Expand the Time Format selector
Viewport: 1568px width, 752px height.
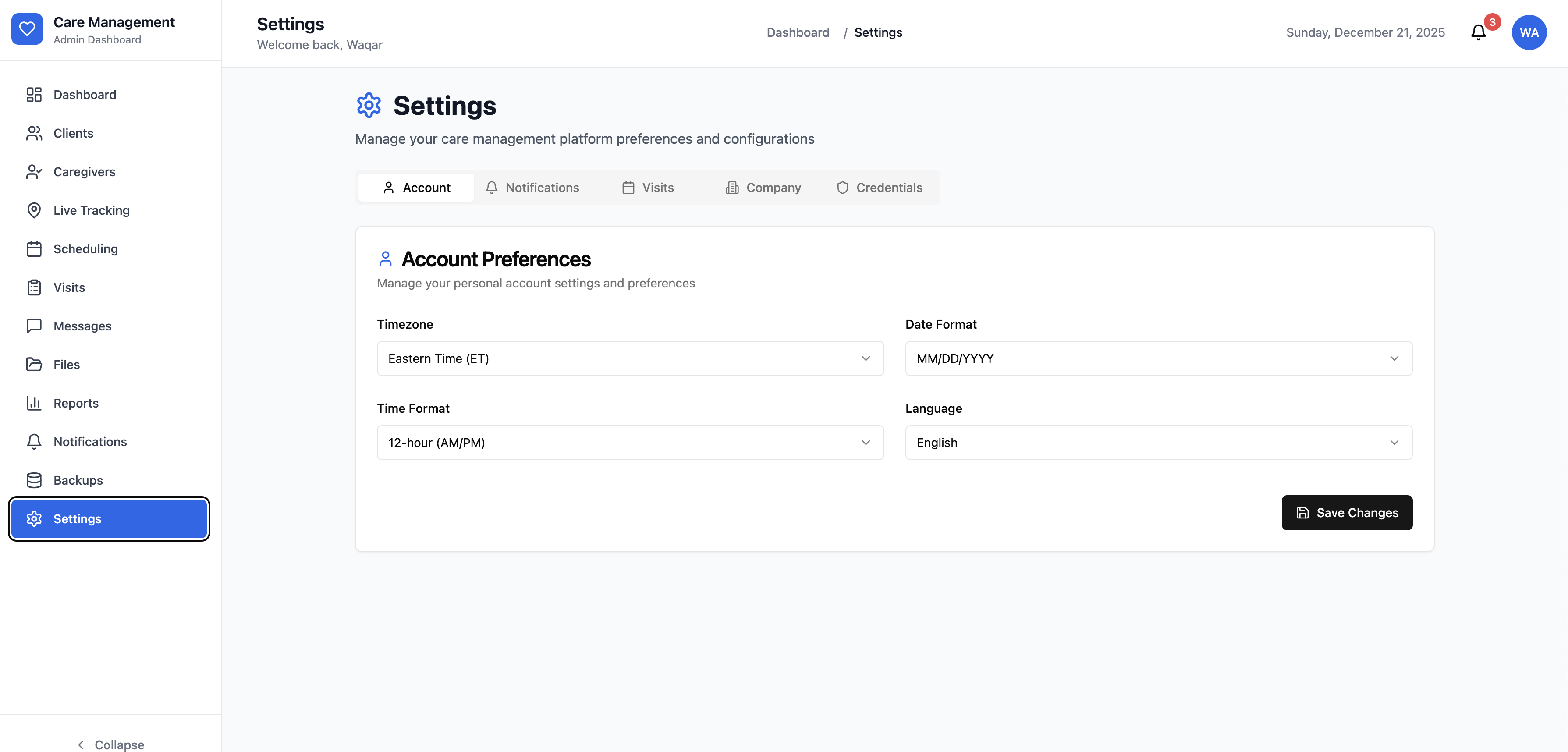629,443
